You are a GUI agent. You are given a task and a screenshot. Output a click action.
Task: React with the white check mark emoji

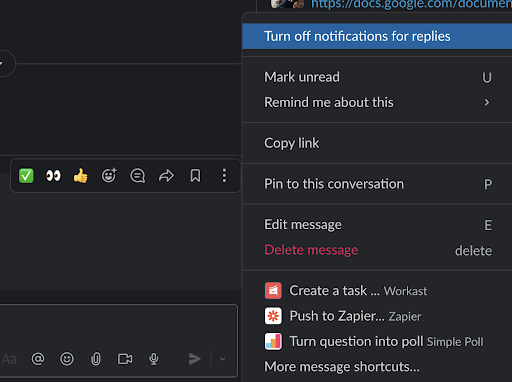click(x=26, y=176)
